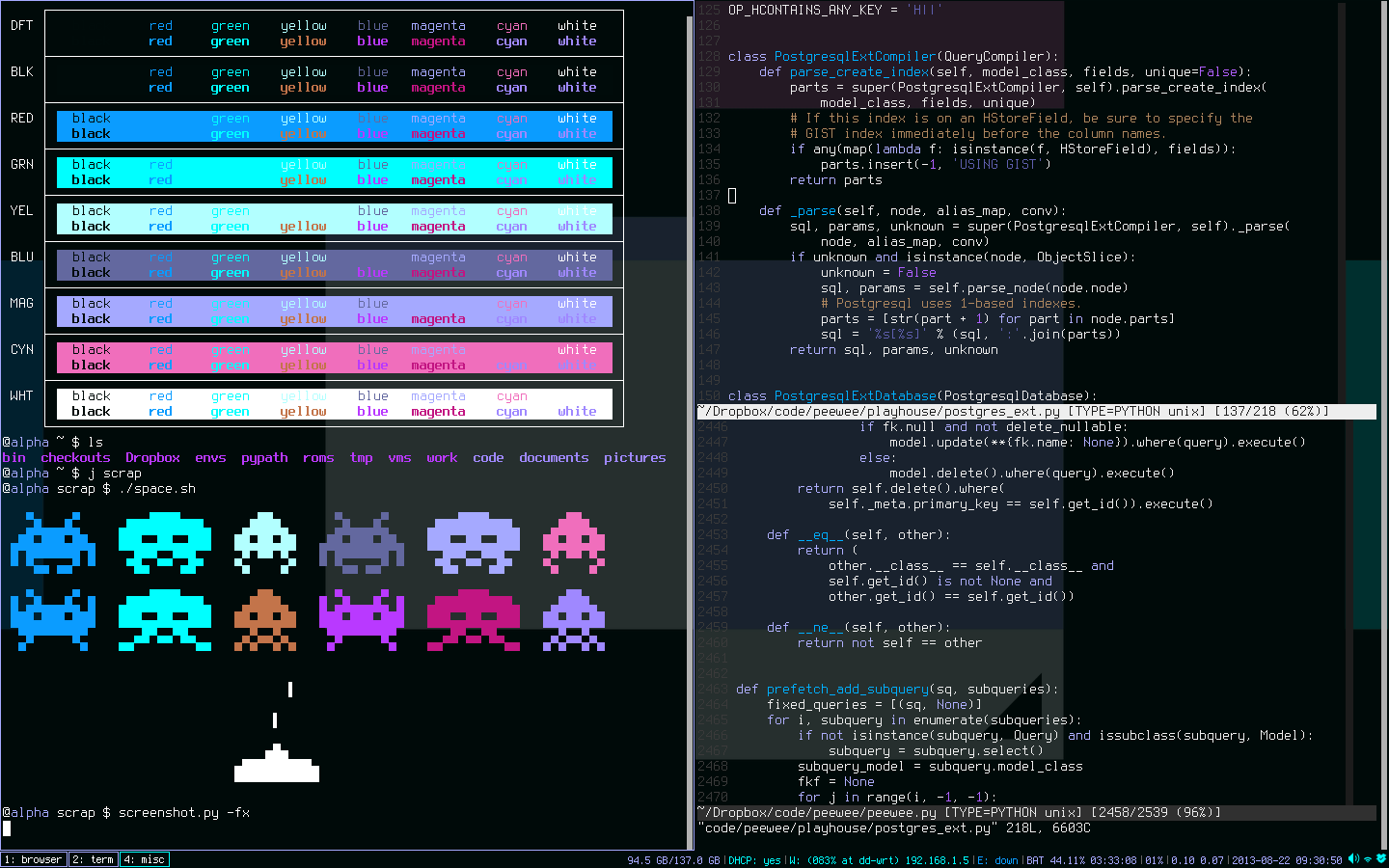Click the slate-gray crab invader in the top row
The height and width of the screenshot is (868, 1389).
click(362, 543)
